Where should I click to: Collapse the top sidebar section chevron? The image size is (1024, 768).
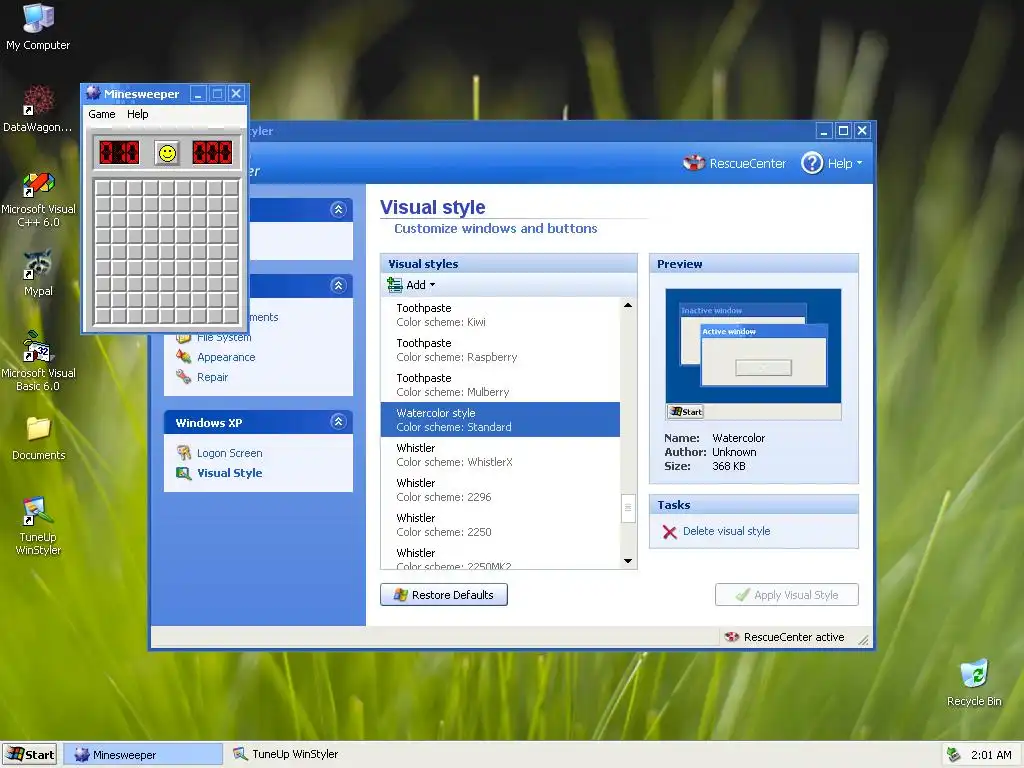[x=338, y=210]
